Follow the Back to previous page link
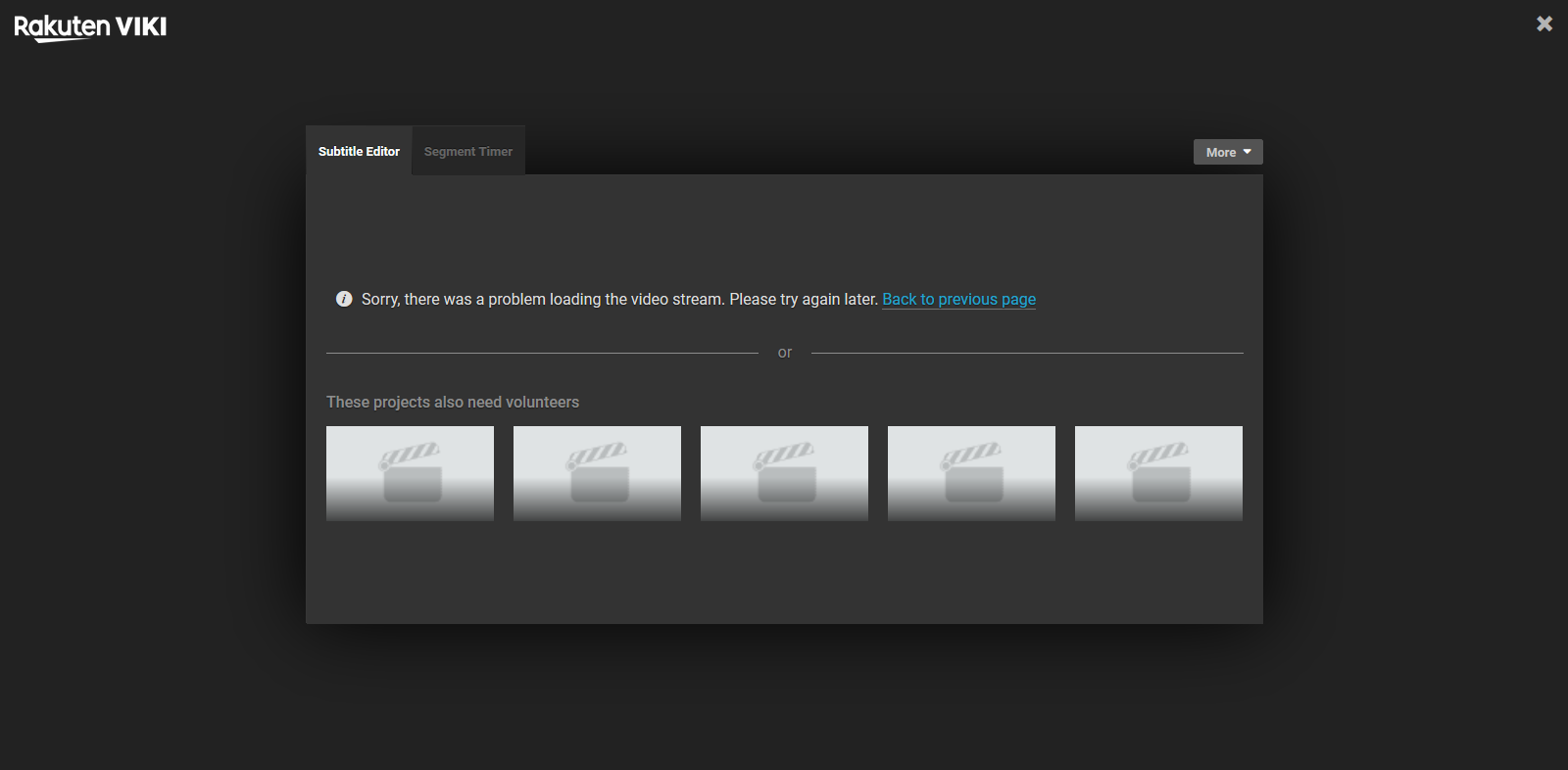 [x=958, y=300]
